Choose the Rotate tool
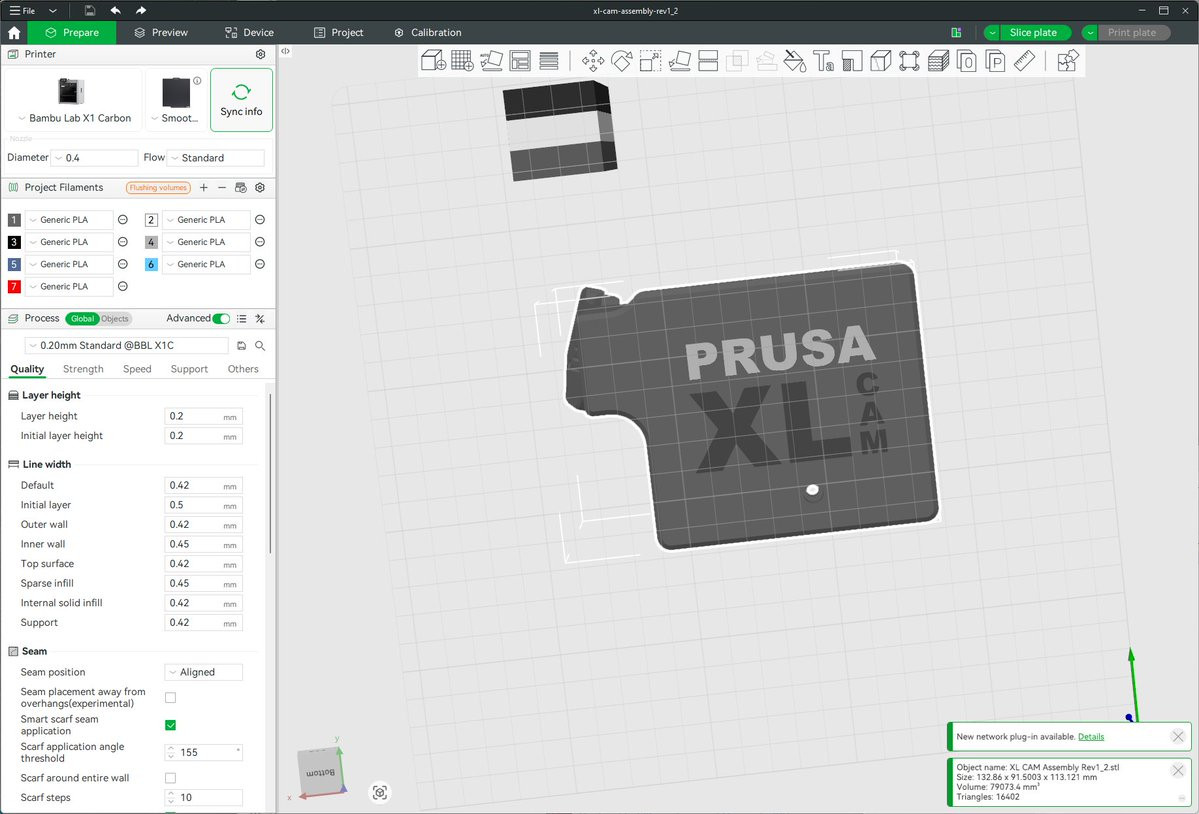Screen dimensions: 1199x814 (622, 61)
